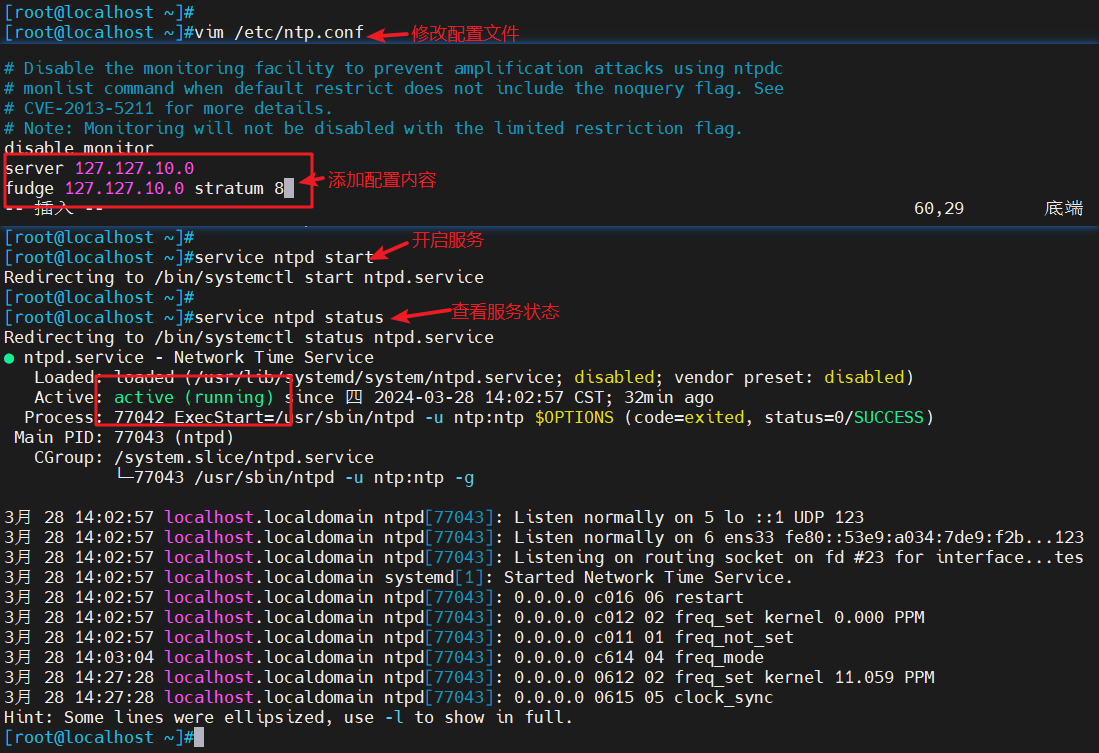Click the comment 'Note: Monitoring will not be disabled' line
Viewport: 1099px width, 753px height.
(373, 128)
